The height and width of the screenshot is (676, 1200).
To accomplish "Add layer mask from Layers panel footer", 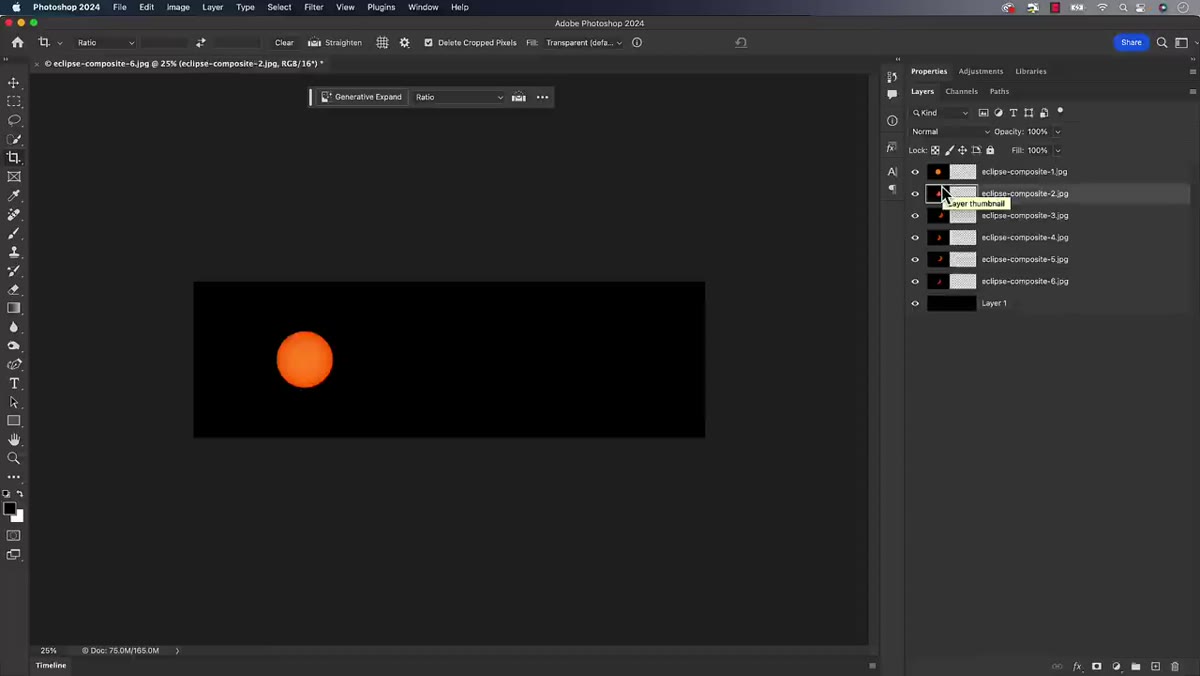I will click(1097, 666).
